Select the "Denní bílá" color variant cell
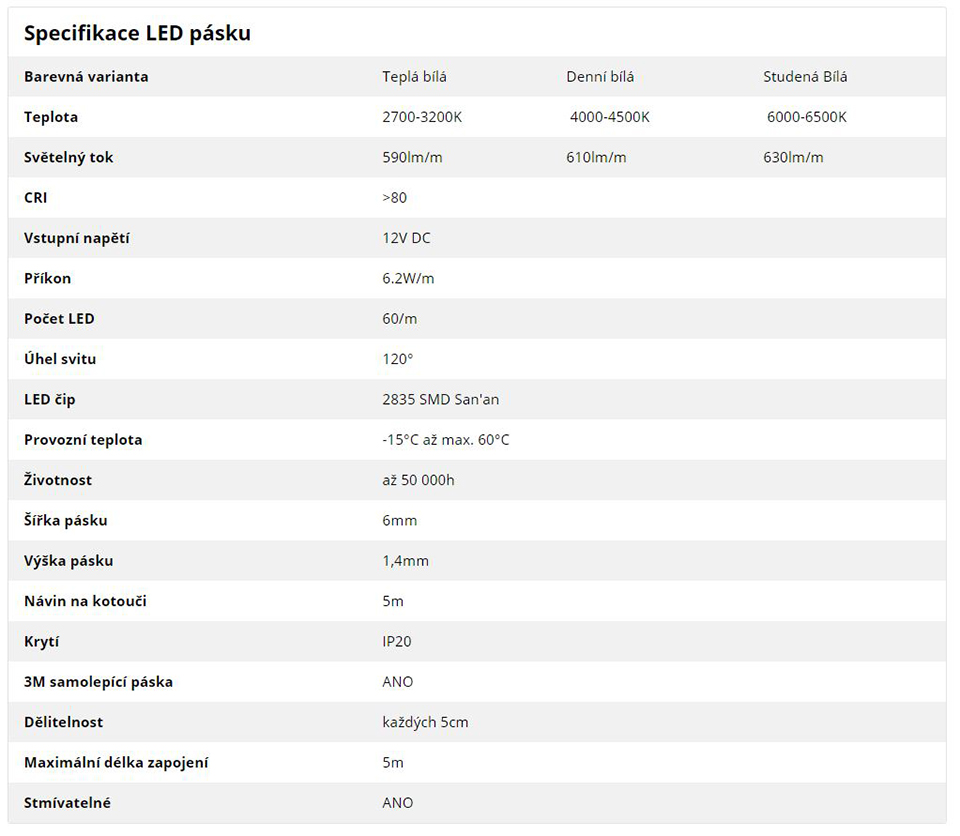Viewport: 960px width, 836px height. 600,77
